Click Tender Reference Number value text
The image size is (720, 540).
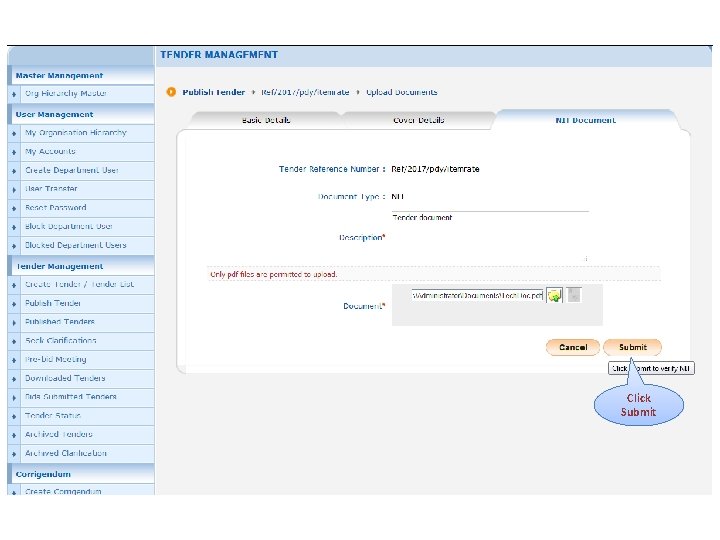coord(435,169)
